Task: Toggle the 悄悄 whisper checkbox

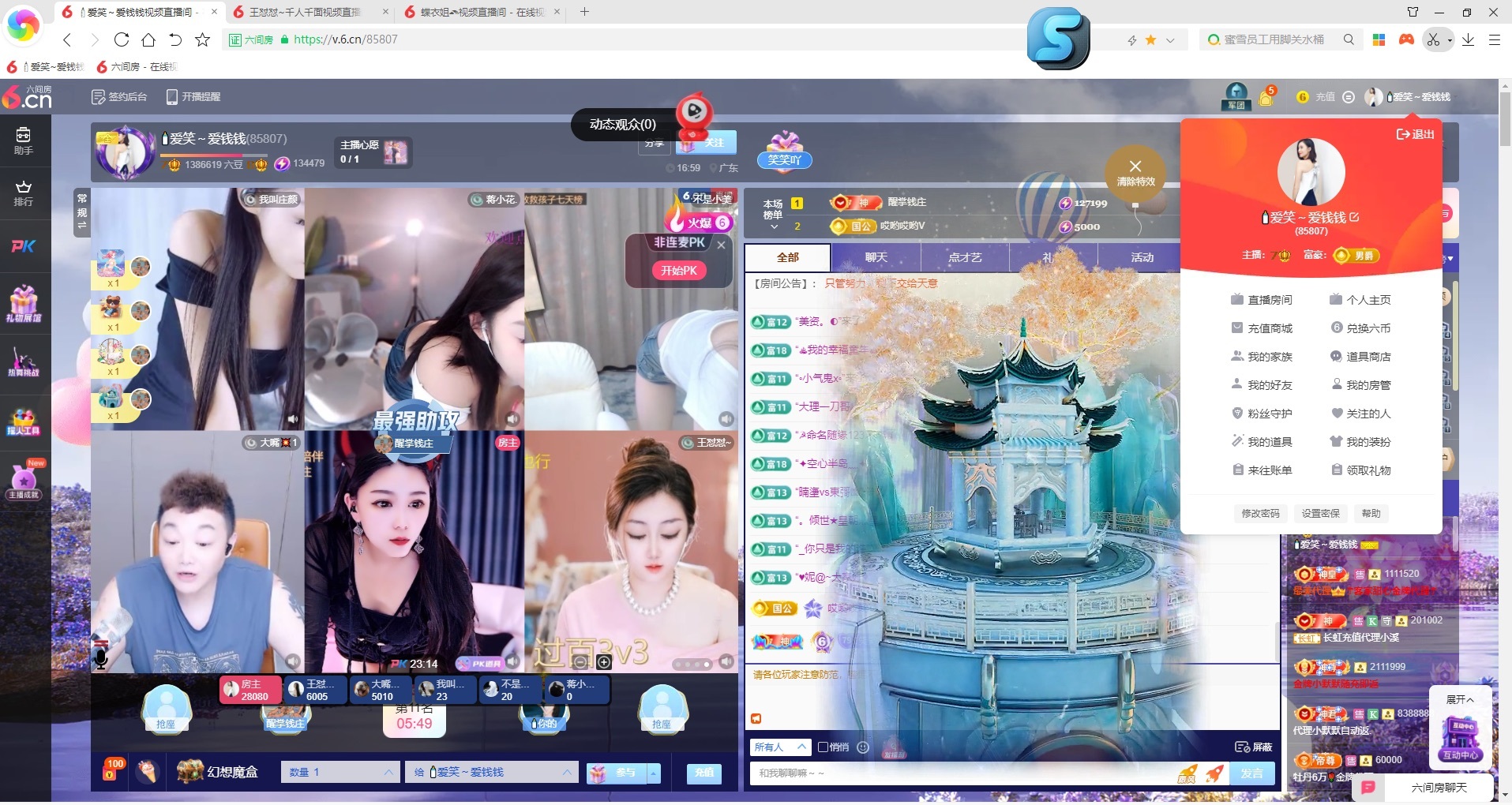Action: click(823, 747)
